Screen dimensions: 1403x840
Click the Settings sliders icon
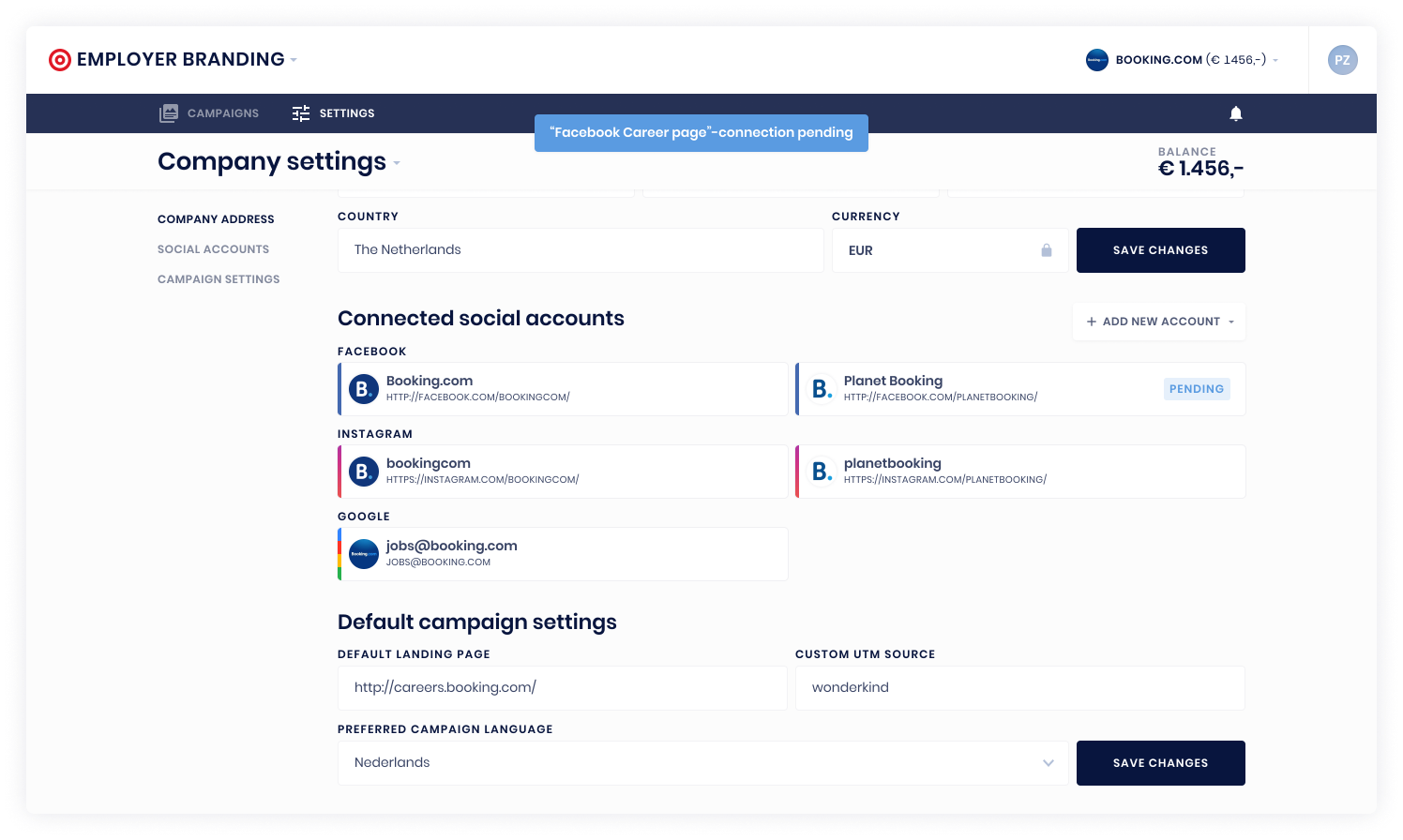[x=301, y=113]
